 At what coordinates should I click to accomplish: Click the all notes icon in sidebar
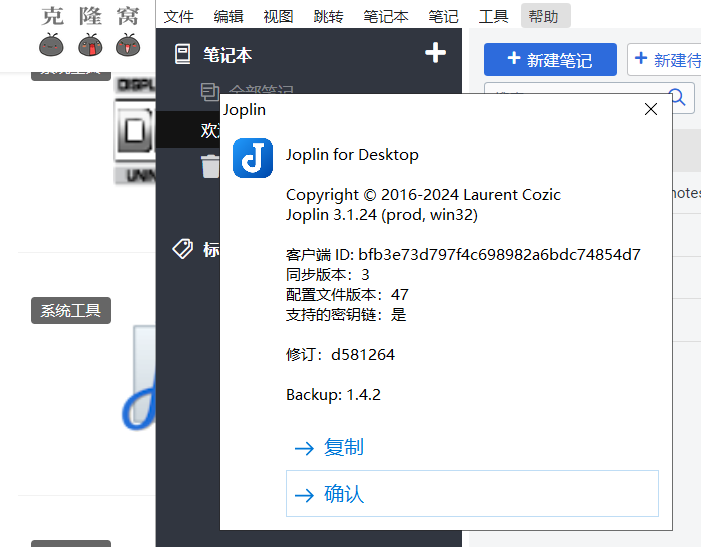(x=210, y=93)
